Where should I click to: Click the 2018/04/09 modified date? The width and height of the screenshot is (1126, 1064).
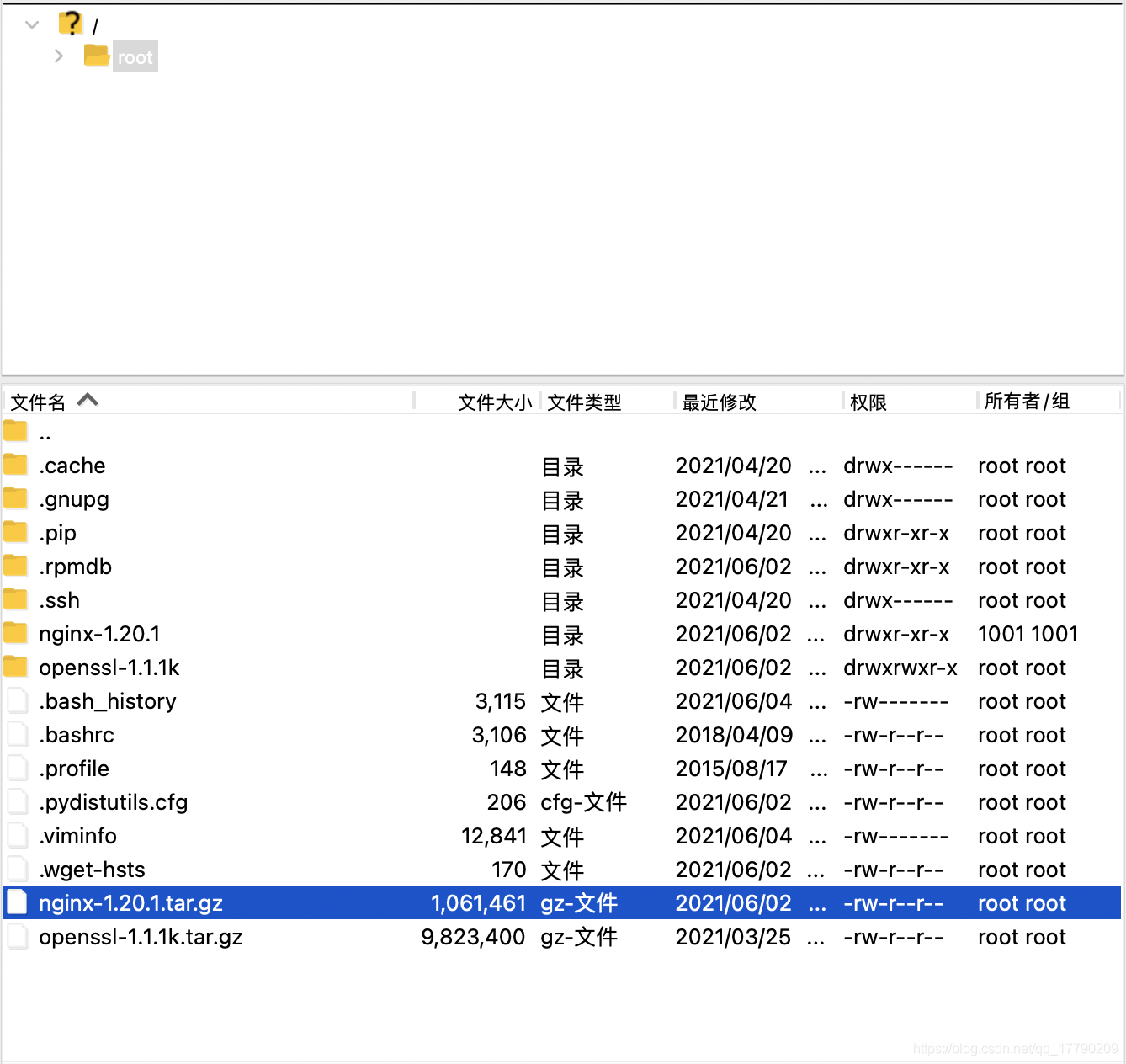734,735
